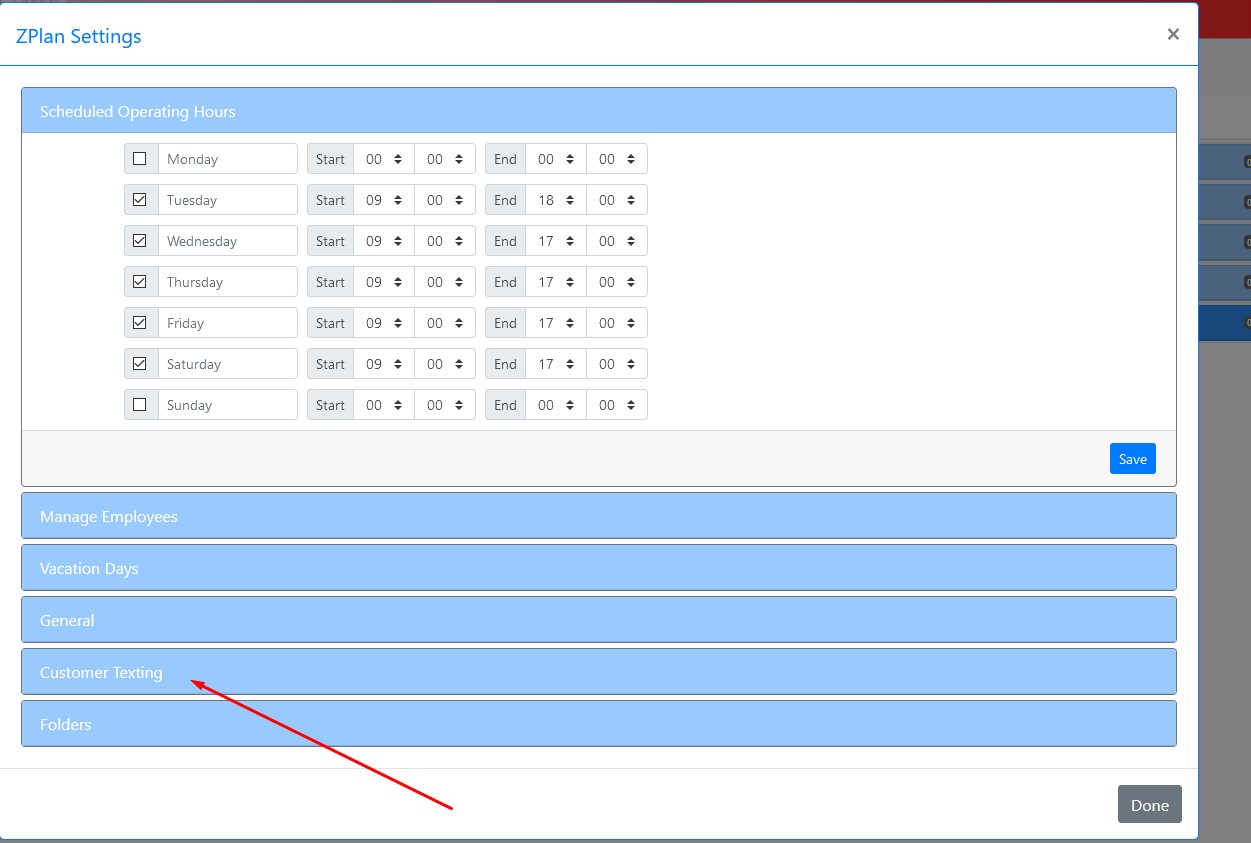Open Tuesday start hour dropdown
Image resolution: width=1251 pixels, height=843 pixels.
(384, 200)
